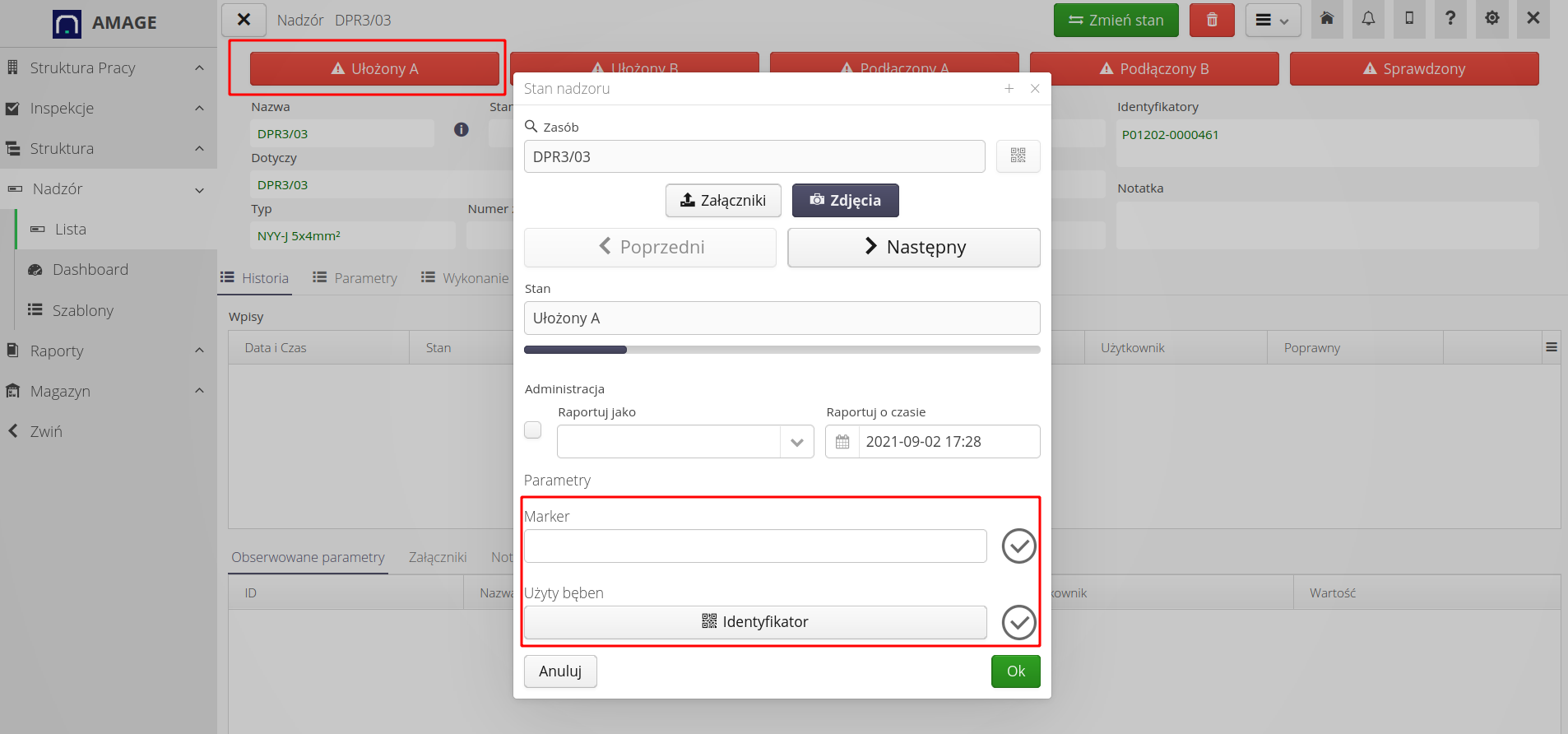Switch to the Parametry tab
Screen dimensions: 1568x734
[x=355, y=278]
